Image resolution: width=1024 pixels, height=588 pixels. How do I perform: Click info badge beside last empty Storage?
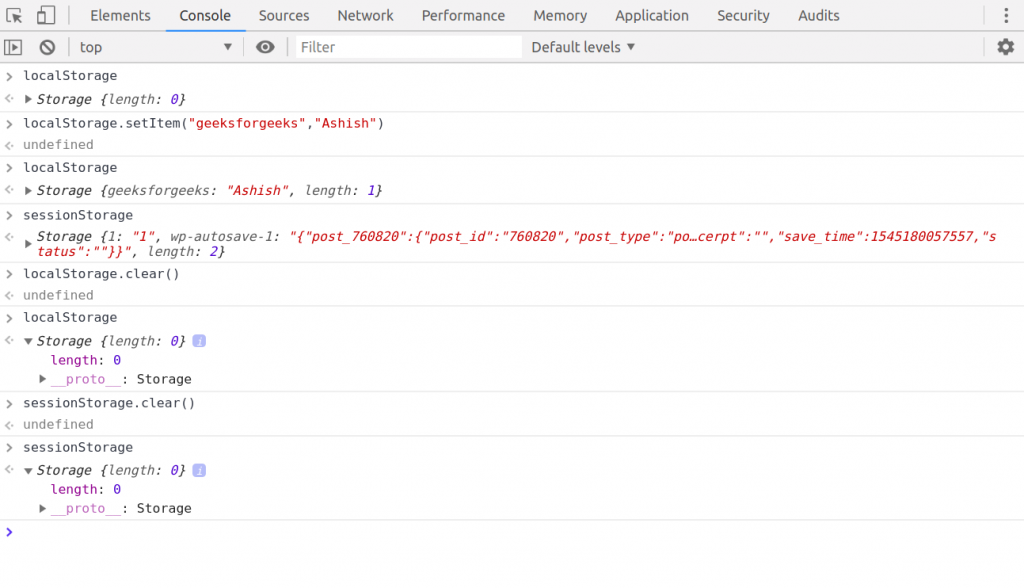coord(199,470)
